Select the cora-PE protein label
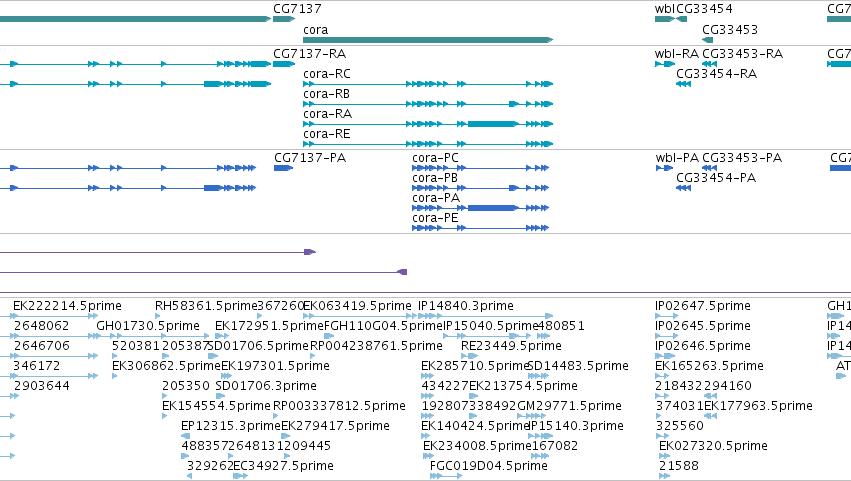The image size is (851, 481). [435, 218]
